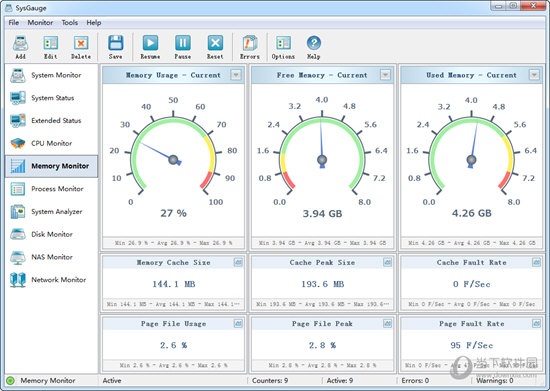Click the Help toolbar icon

[x=314, y=43]
